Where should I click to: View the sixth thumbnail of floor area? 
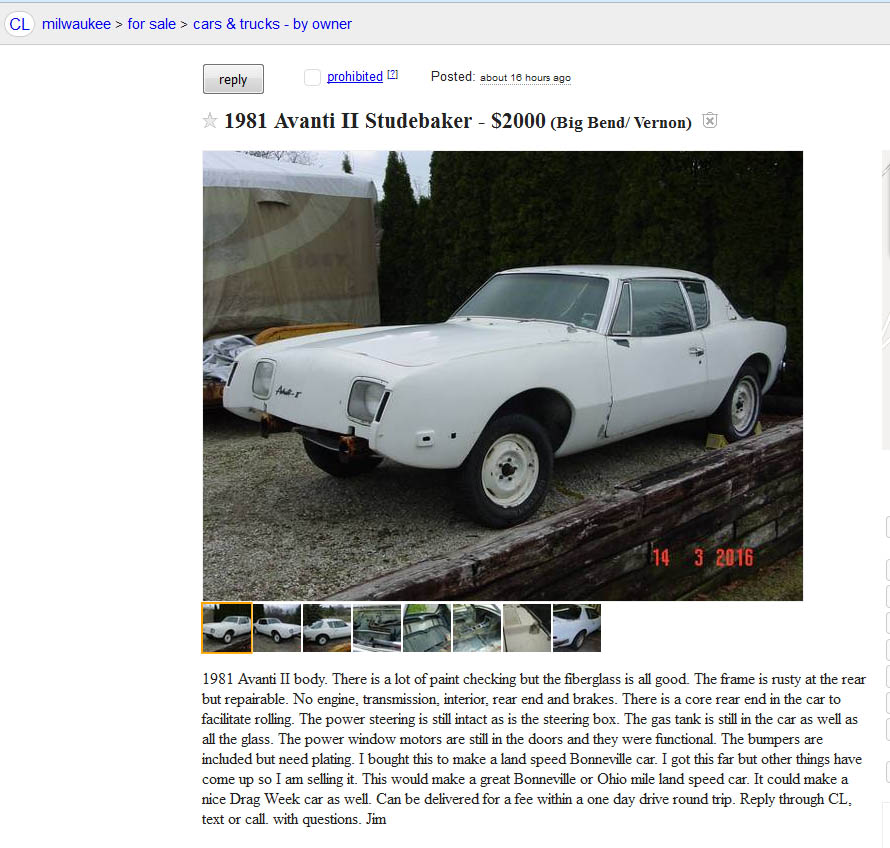[477, 628]
